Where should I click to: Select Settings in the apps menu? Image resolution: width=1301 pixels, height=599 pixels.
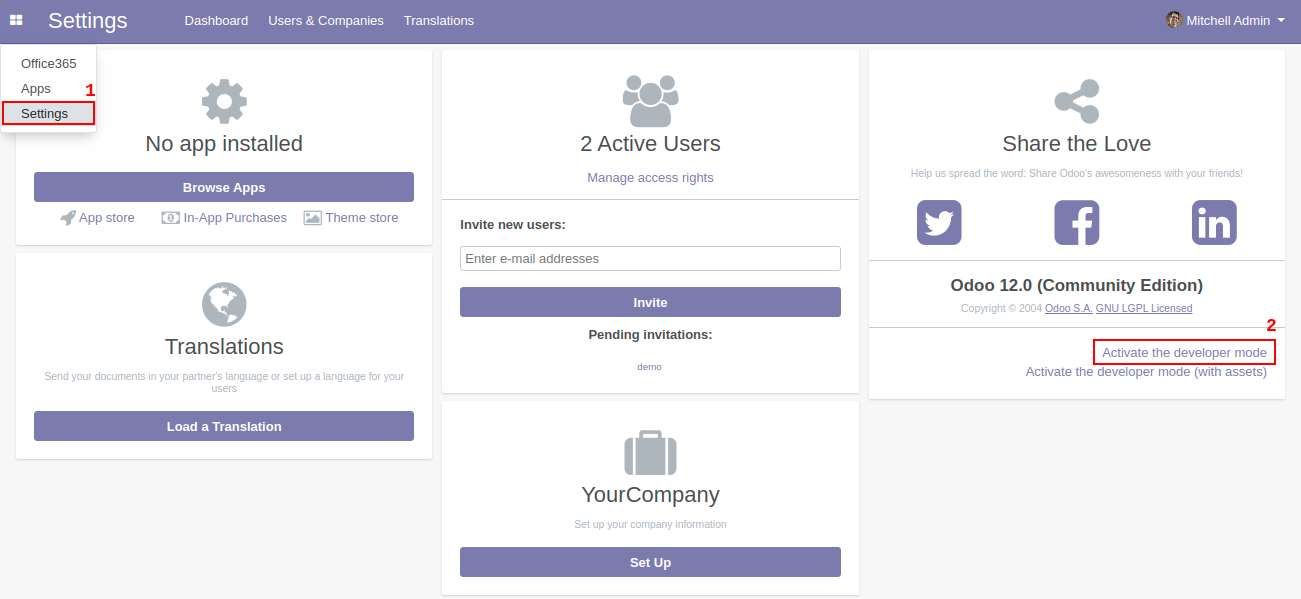(45, 113)
